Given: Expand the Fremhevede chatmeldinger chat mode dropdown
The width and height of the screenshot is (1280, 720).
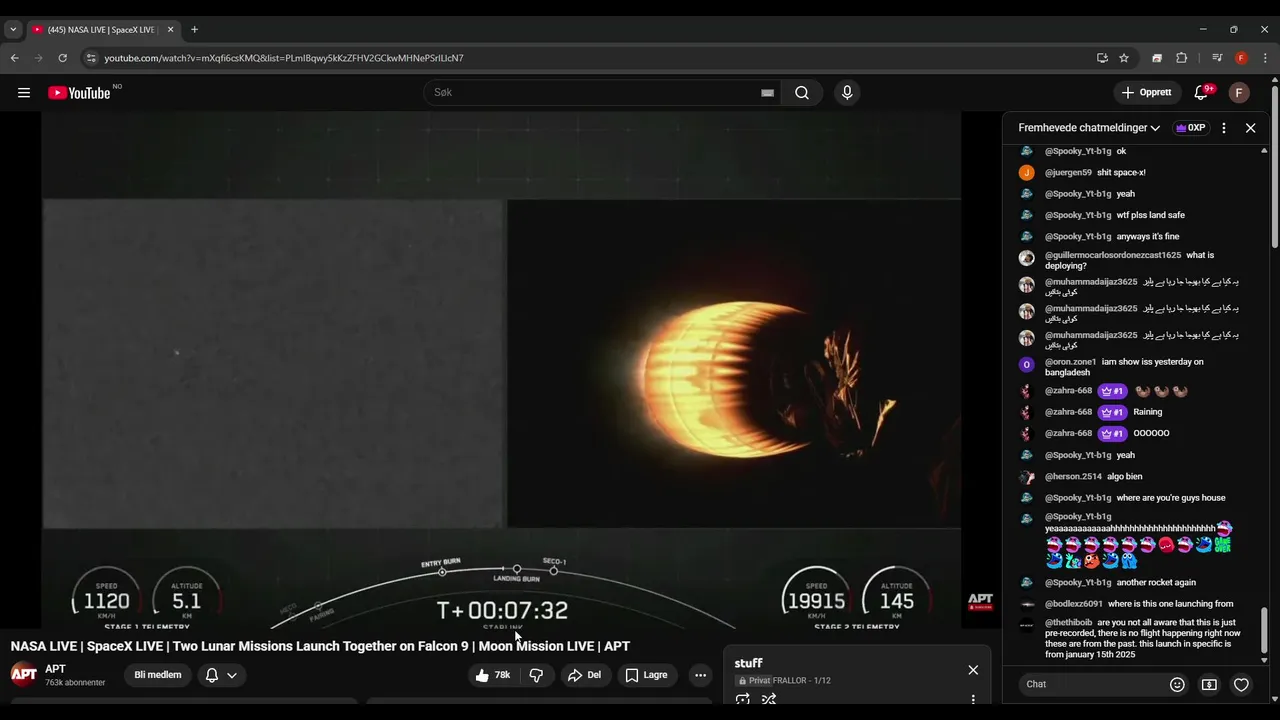Looking at the screenshot, I should pos(1089,128).
